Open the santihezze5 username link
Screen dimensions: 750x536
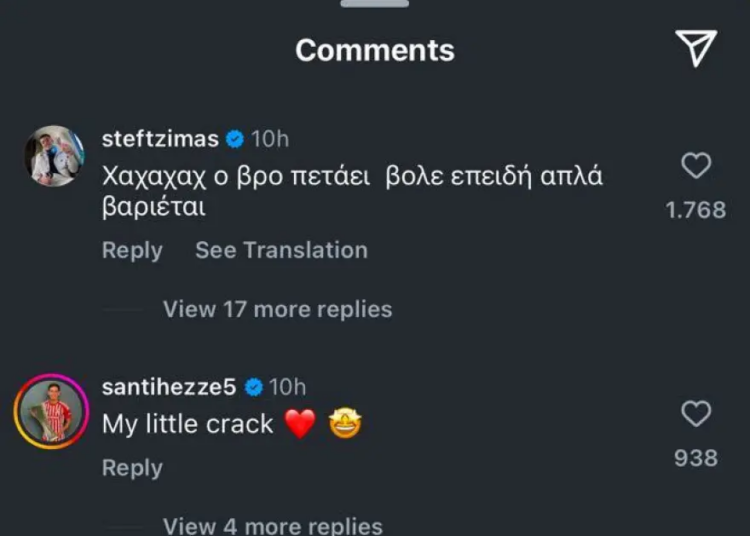169,387
